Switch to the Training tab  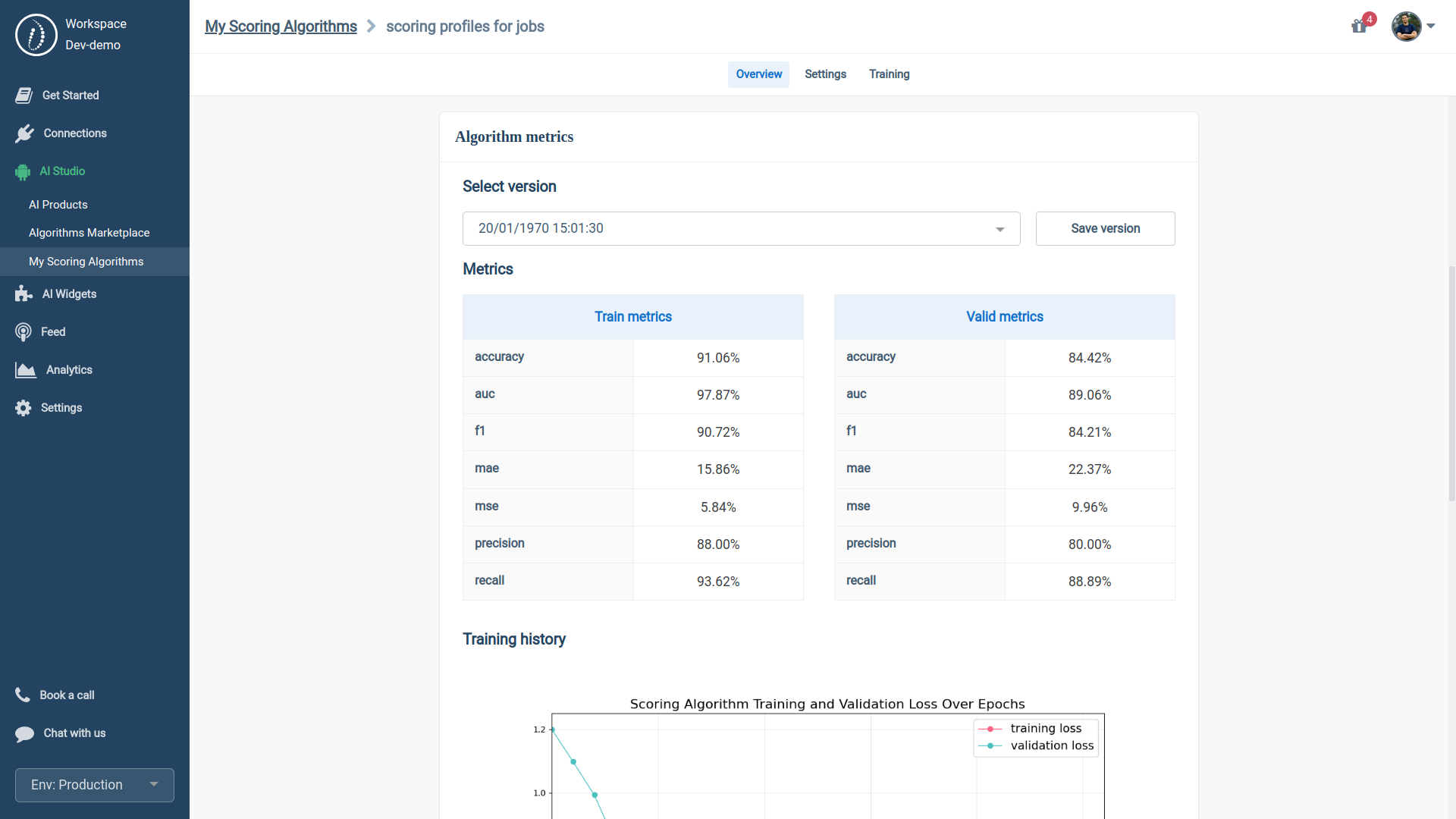tap(889, 74)
